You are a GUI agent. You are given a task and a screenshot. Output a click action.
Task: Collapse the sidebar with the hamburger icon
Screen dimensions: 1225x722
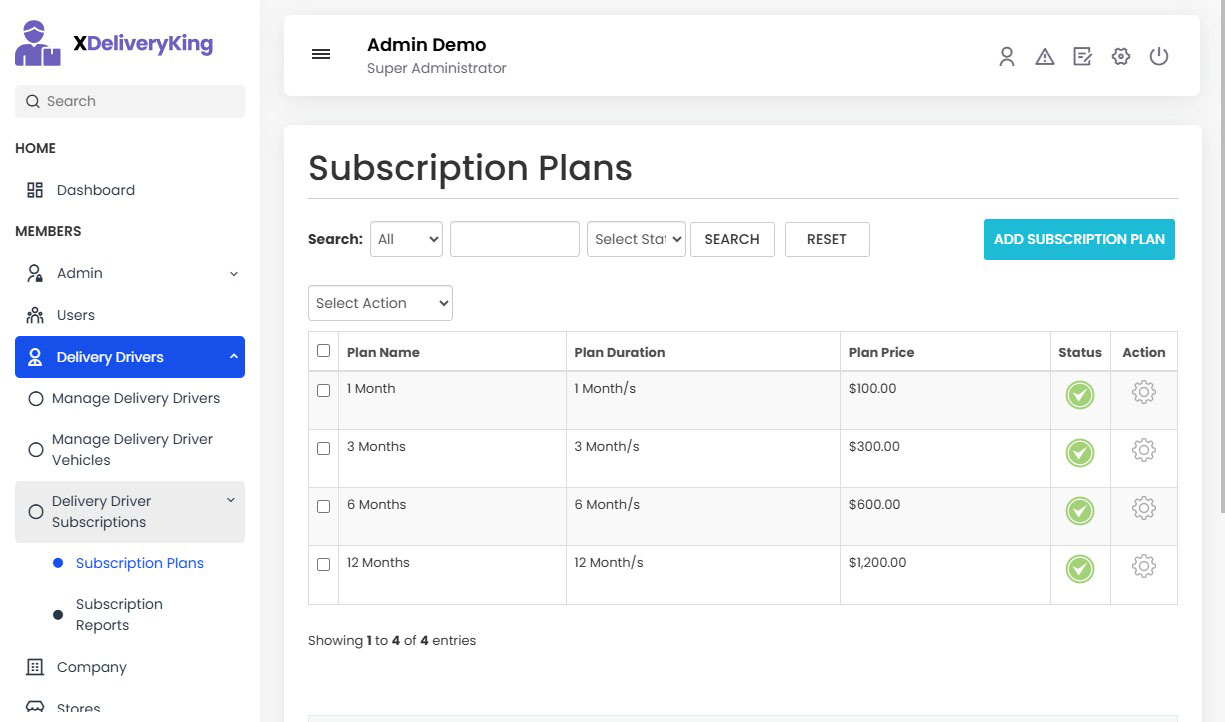(321, 54)
